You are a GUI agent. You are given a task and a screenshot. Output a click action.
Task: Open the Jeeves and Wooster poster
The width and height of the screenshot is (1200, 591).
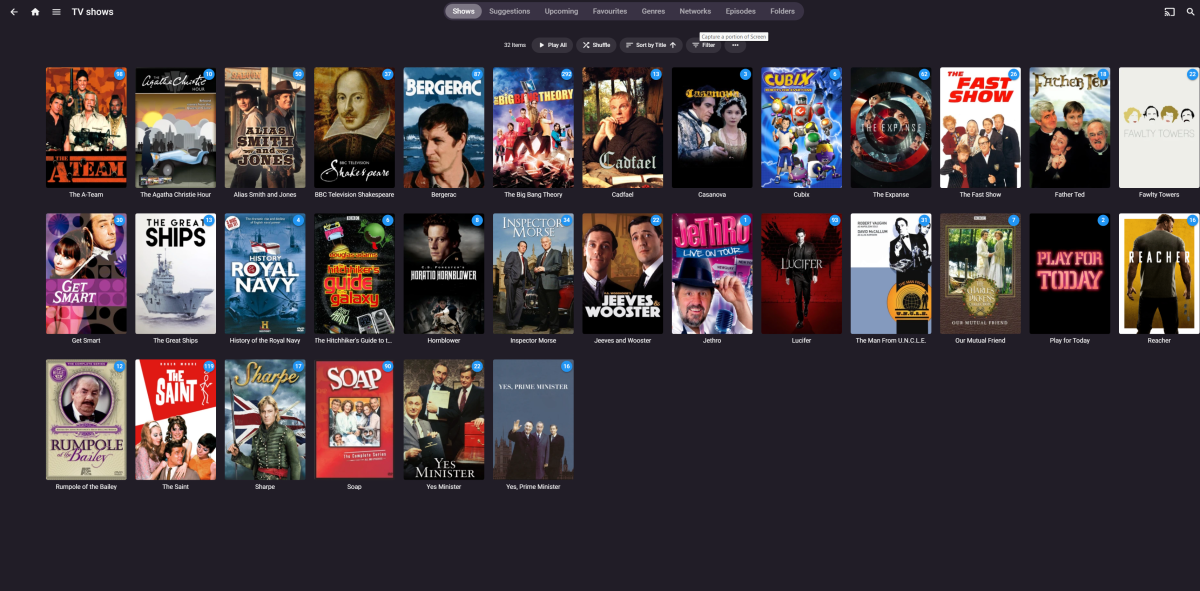click(x=623, y=273)
